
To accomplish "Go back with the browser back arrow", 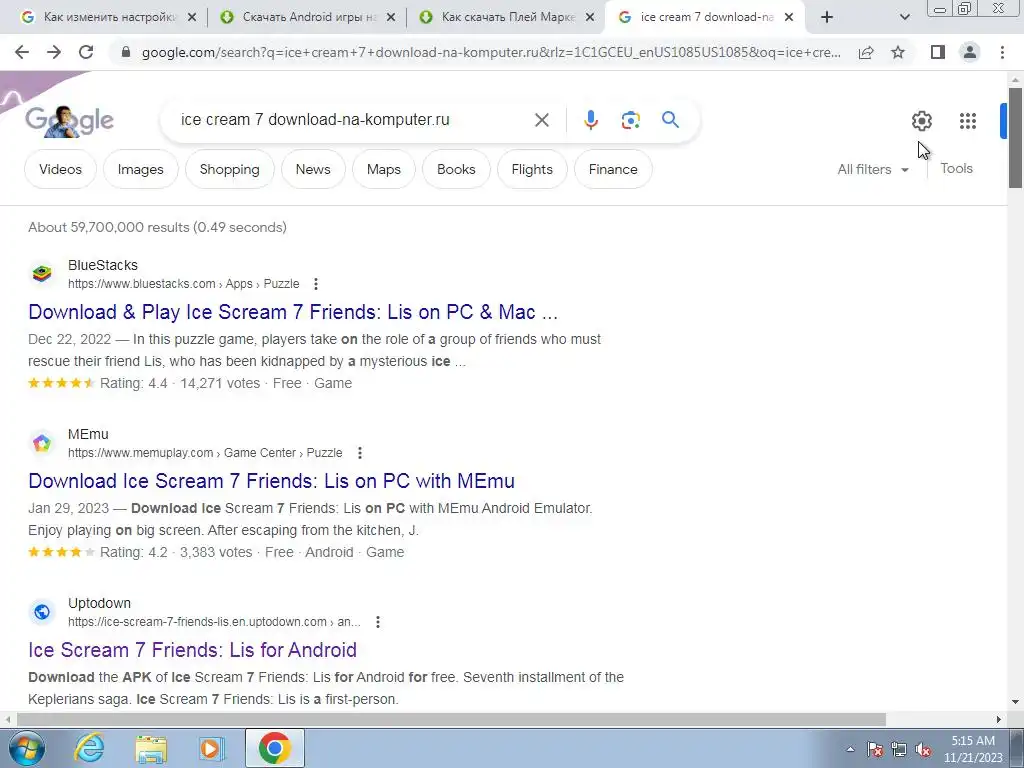I will 22,52.
